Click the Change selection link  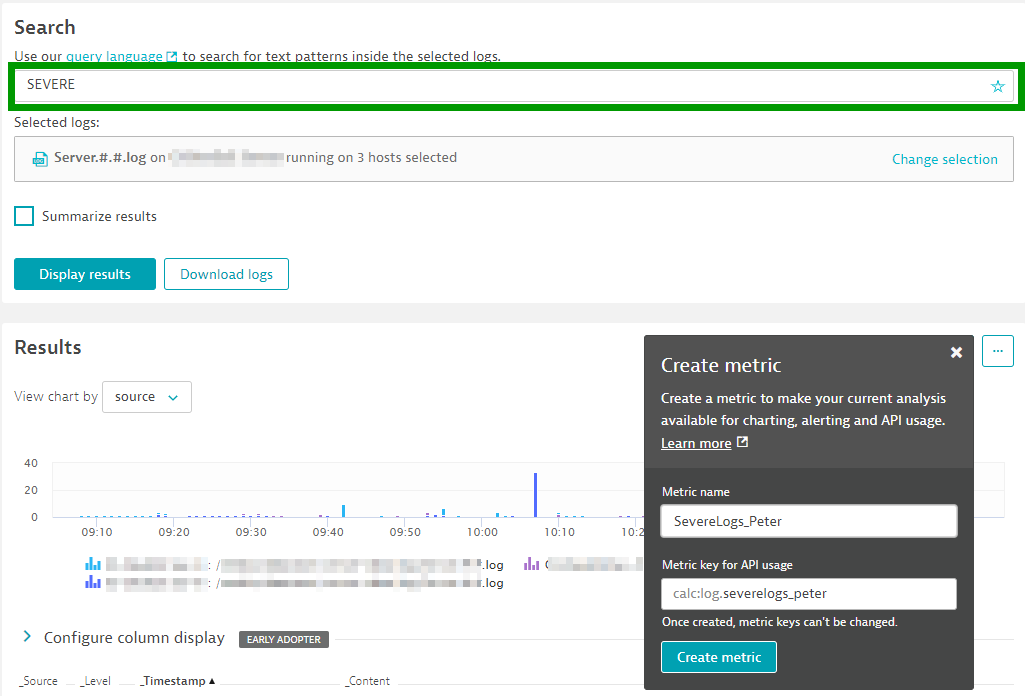[944, 159]
